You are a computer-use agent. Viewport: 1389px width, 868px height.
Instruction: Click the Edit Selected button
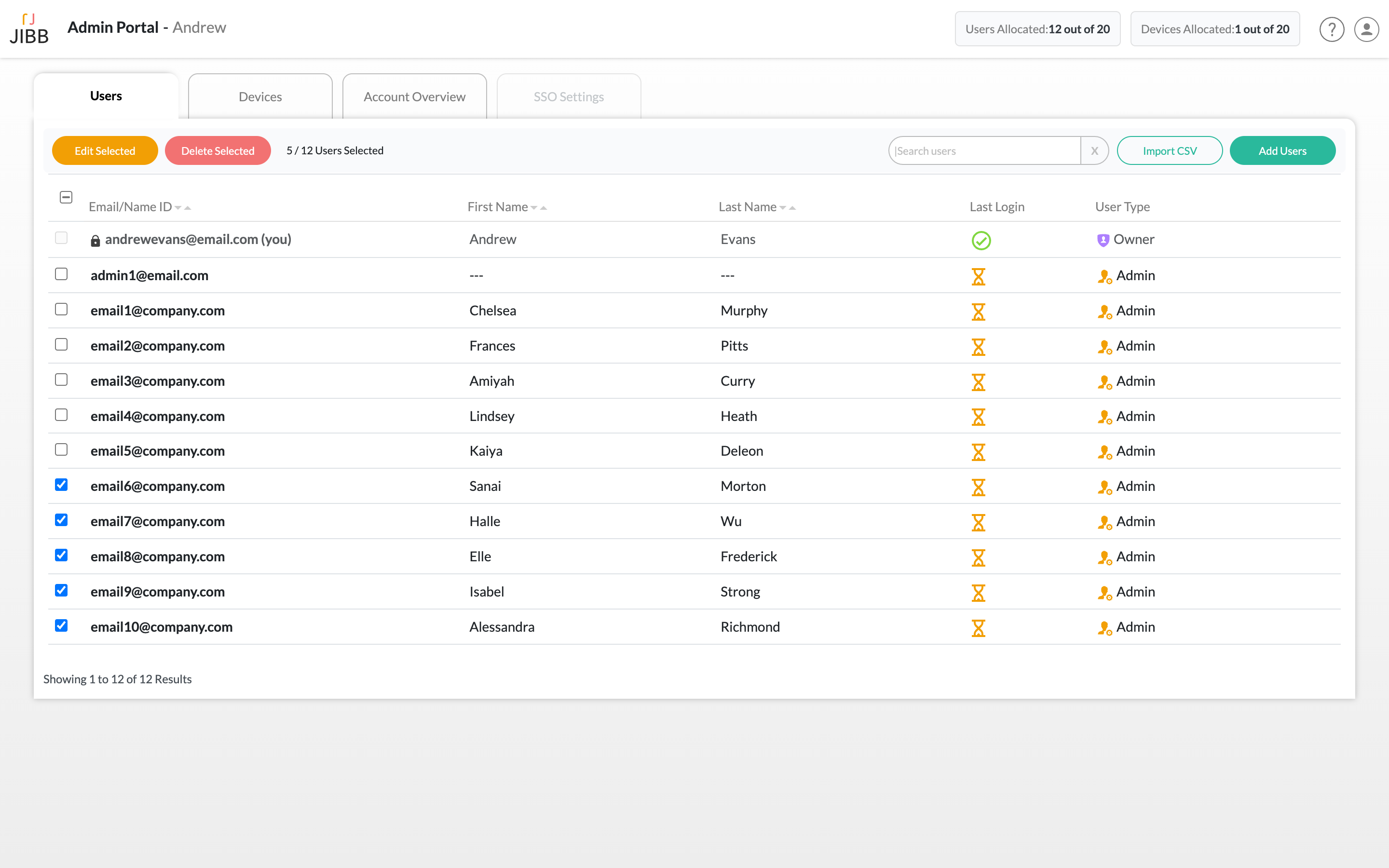(x=105, y=150)
